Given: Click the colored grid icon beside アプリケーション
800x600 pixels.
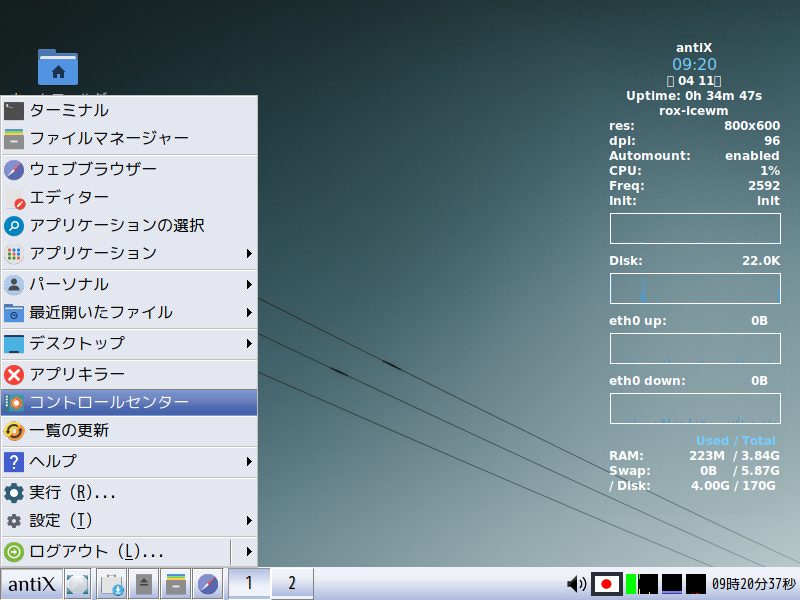Looking at the screenshot, I should (x=14, y=254).
